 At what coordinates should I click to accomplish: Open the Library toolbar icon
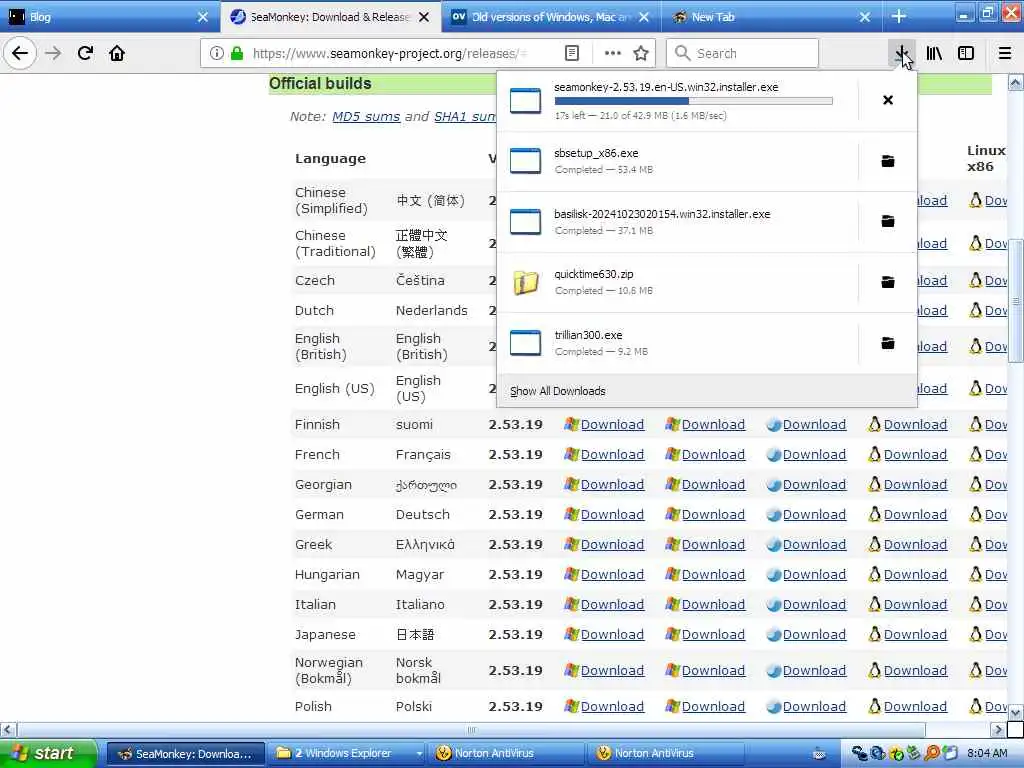coord(934,53)
